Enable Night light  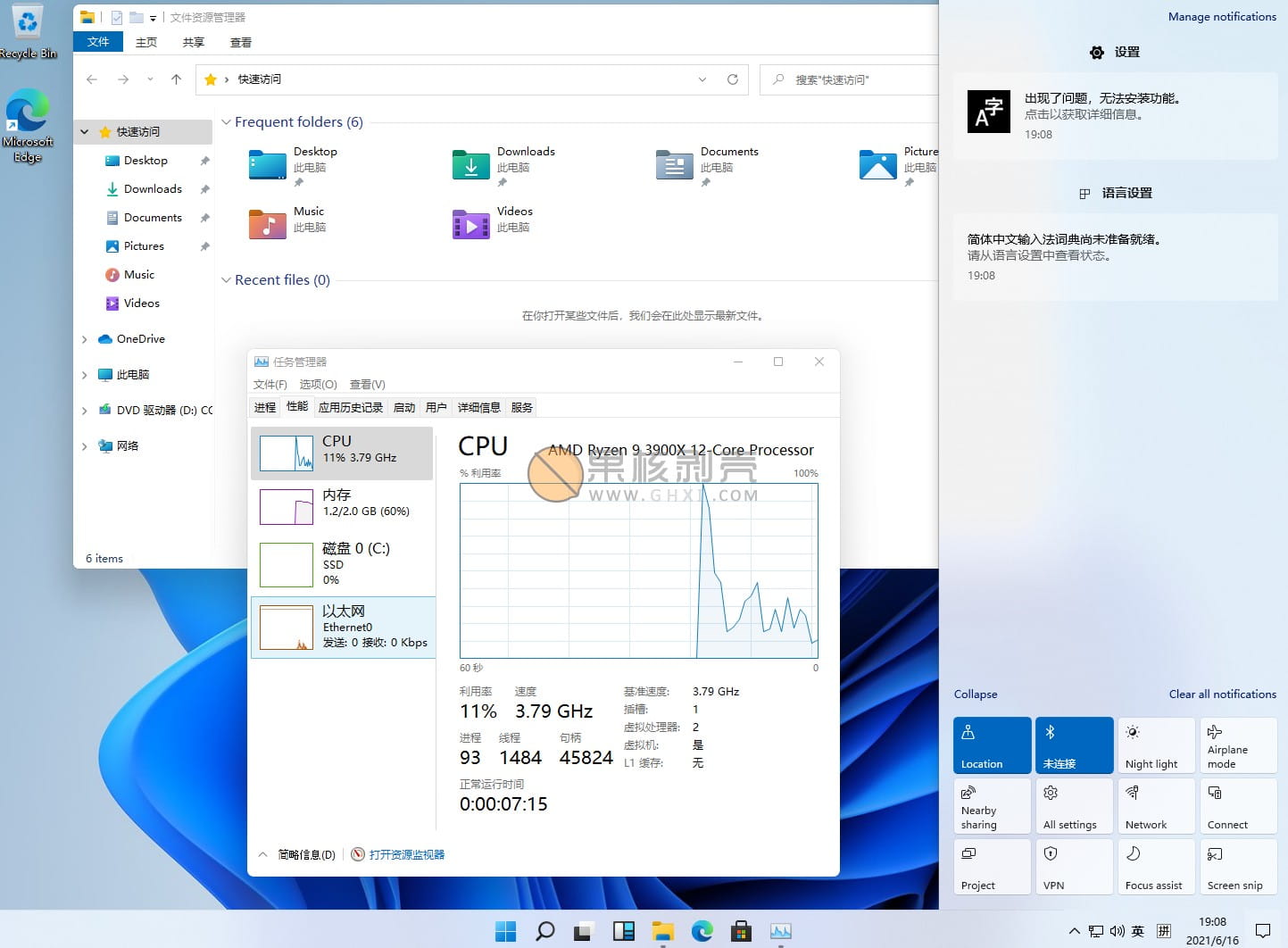pos(1156,744)
